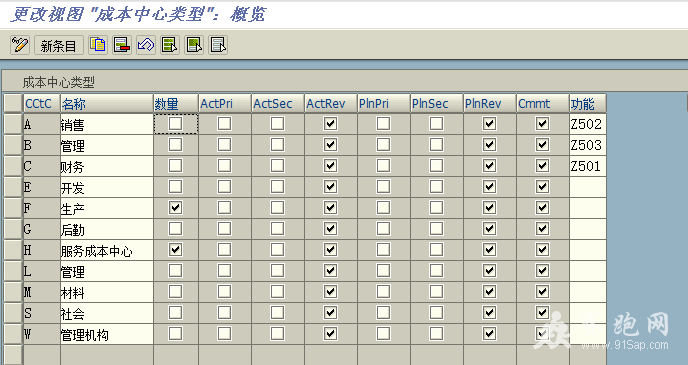
Task: Click the select block toolbar icon
Action: coord(194,45)
